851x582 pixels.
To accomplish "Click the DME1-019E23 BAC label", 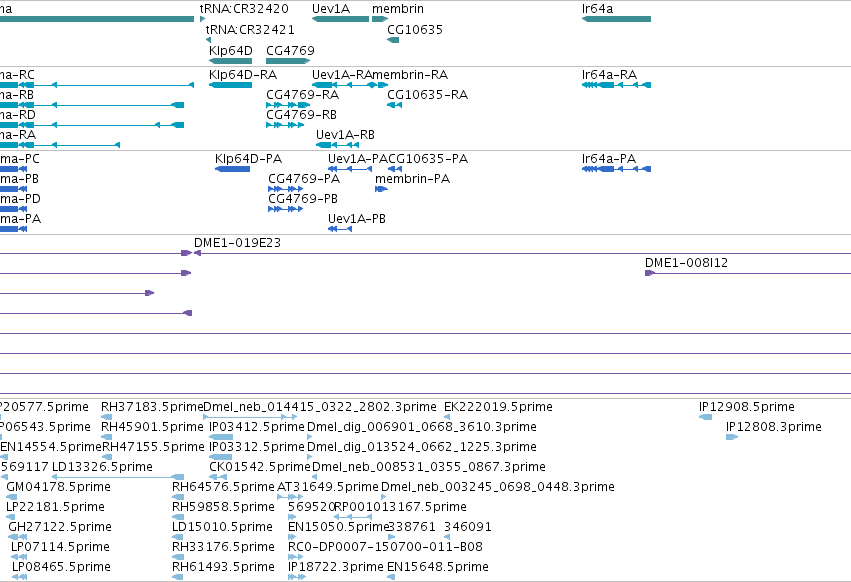I will pyautogui.click(x=238, y=243).
